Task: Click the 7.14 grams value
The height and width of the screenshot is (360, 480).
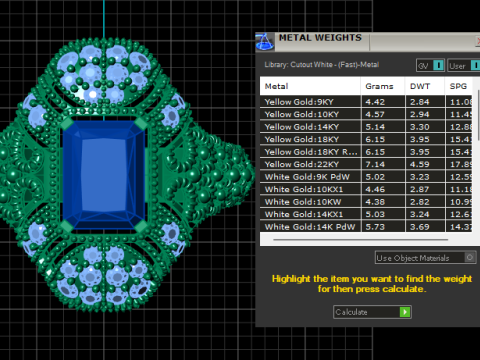Action: point(375,164)
